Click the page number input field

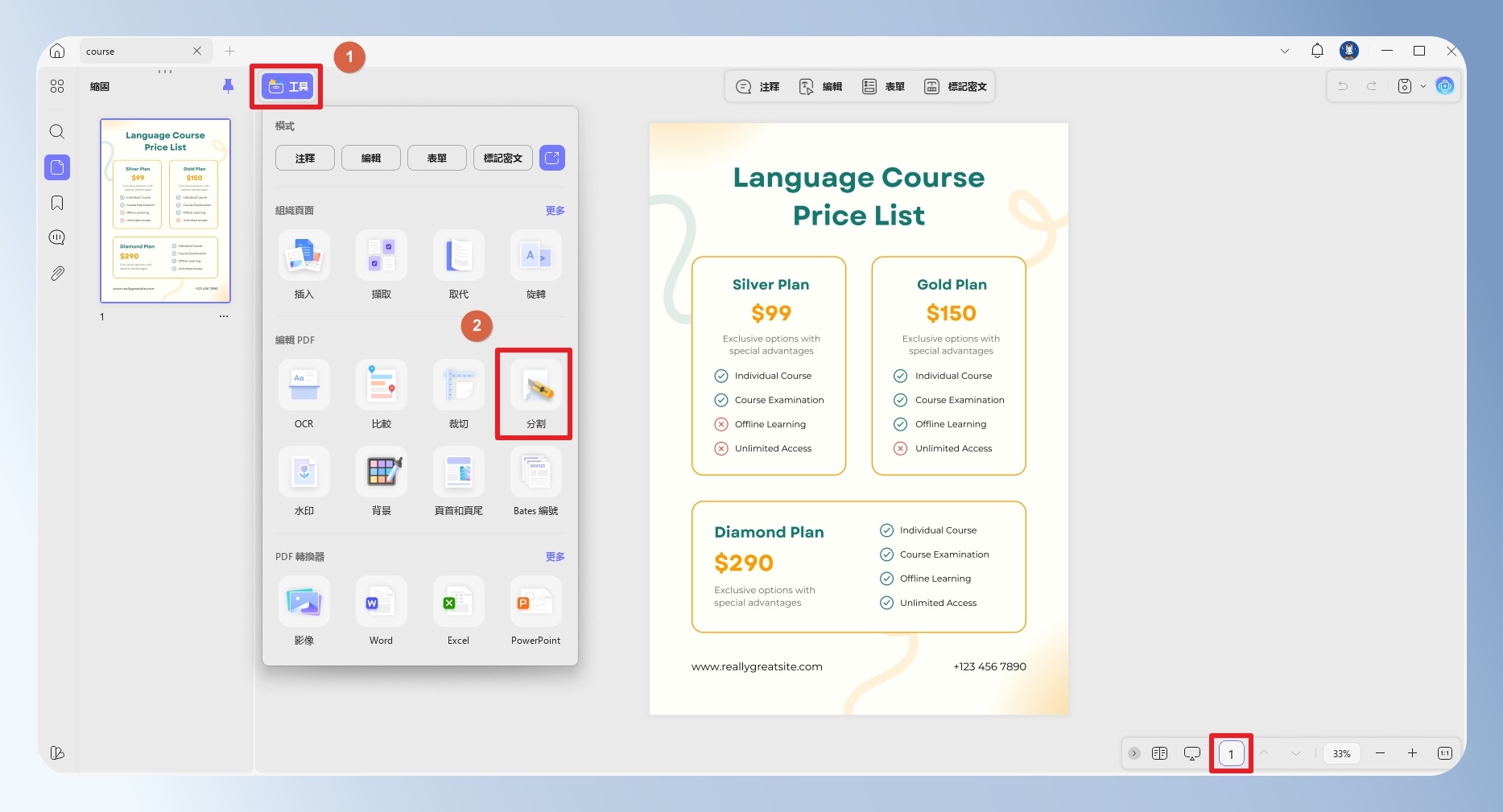point(1231,754)
